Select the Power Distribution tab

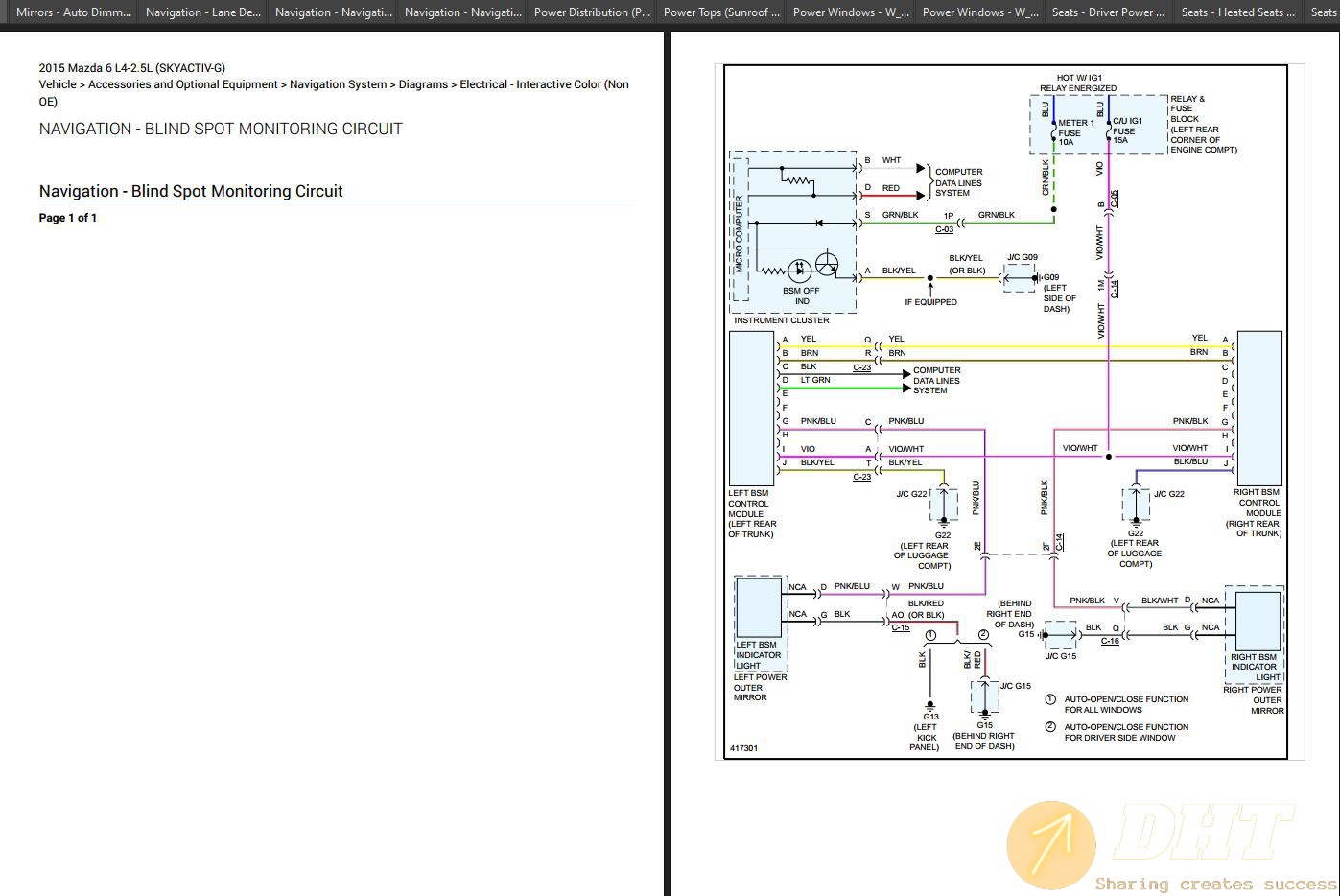pos(593,12)
